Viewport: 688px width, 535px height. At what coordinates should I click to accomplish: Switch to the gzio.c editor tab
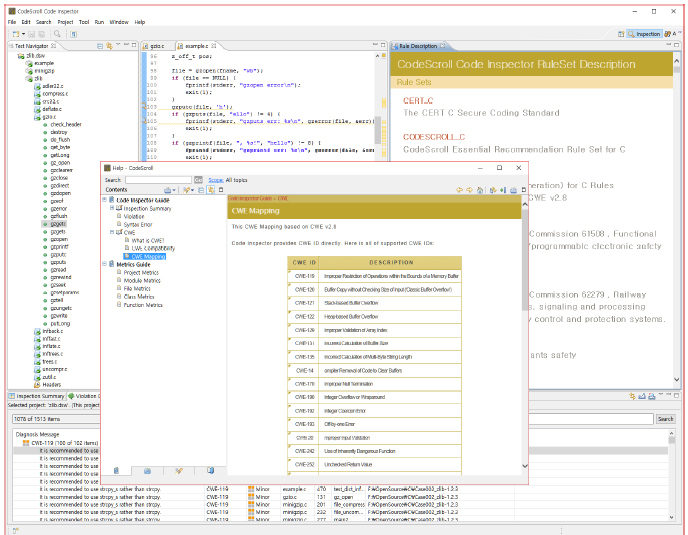(x=157, y=46)
